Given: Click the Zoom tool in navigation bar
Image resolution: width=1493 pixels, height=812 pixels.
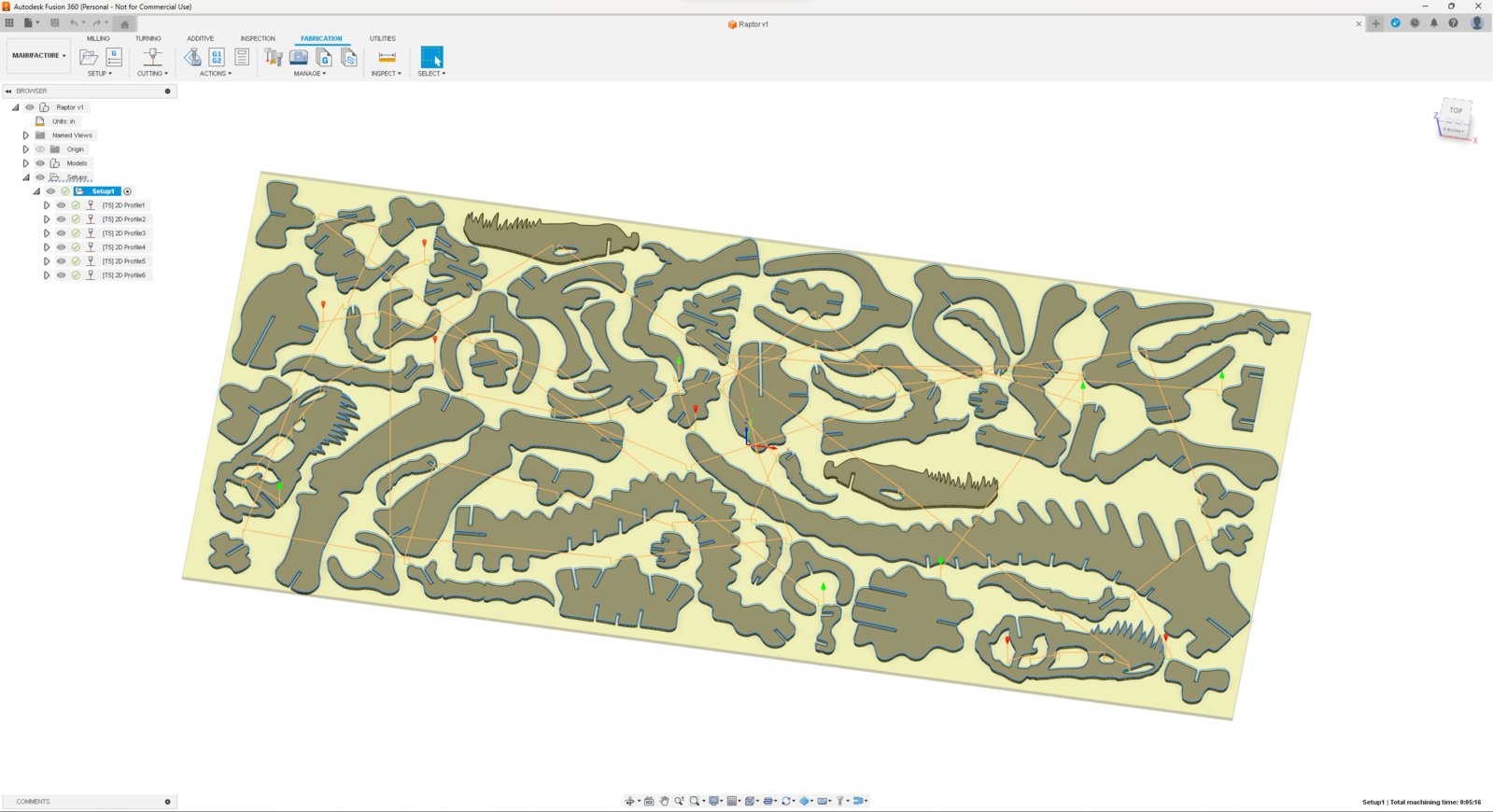Looking at the screenshot, I should coord(679,801).
